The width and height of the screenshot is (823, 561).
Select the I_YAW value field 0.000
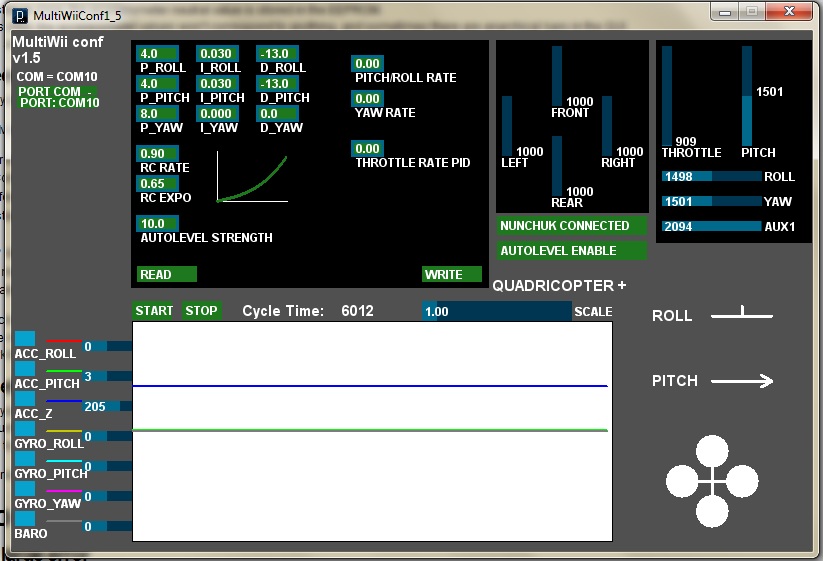218,113
